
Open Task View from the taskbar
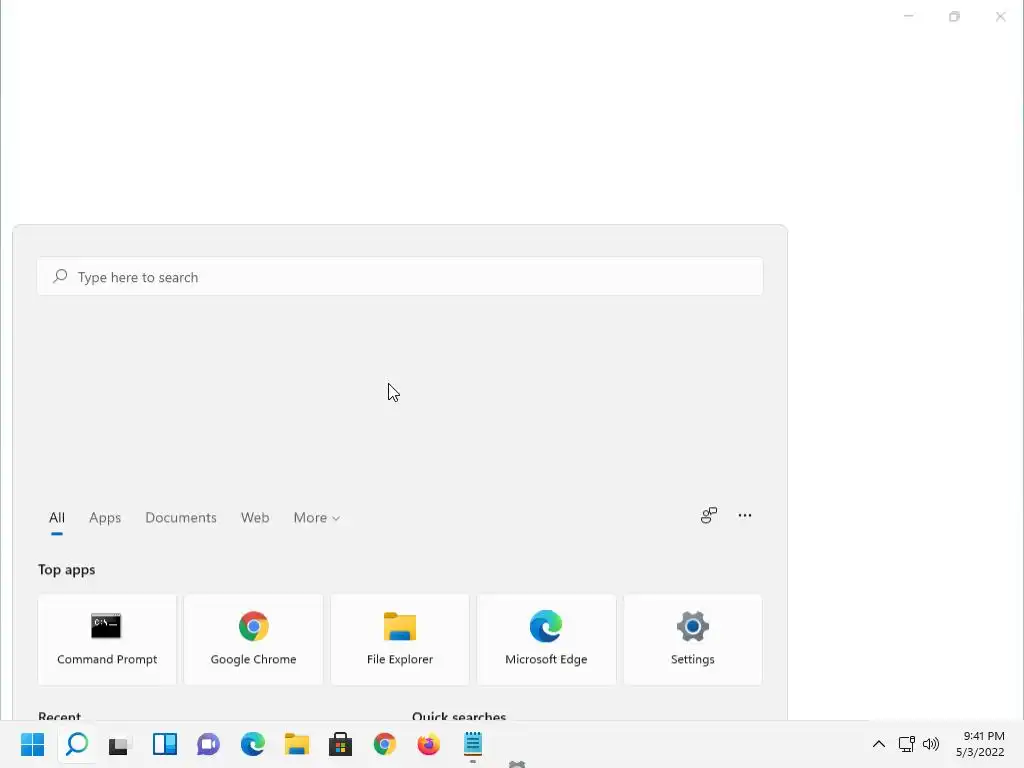pyautogui.click(x=120, y=744)
